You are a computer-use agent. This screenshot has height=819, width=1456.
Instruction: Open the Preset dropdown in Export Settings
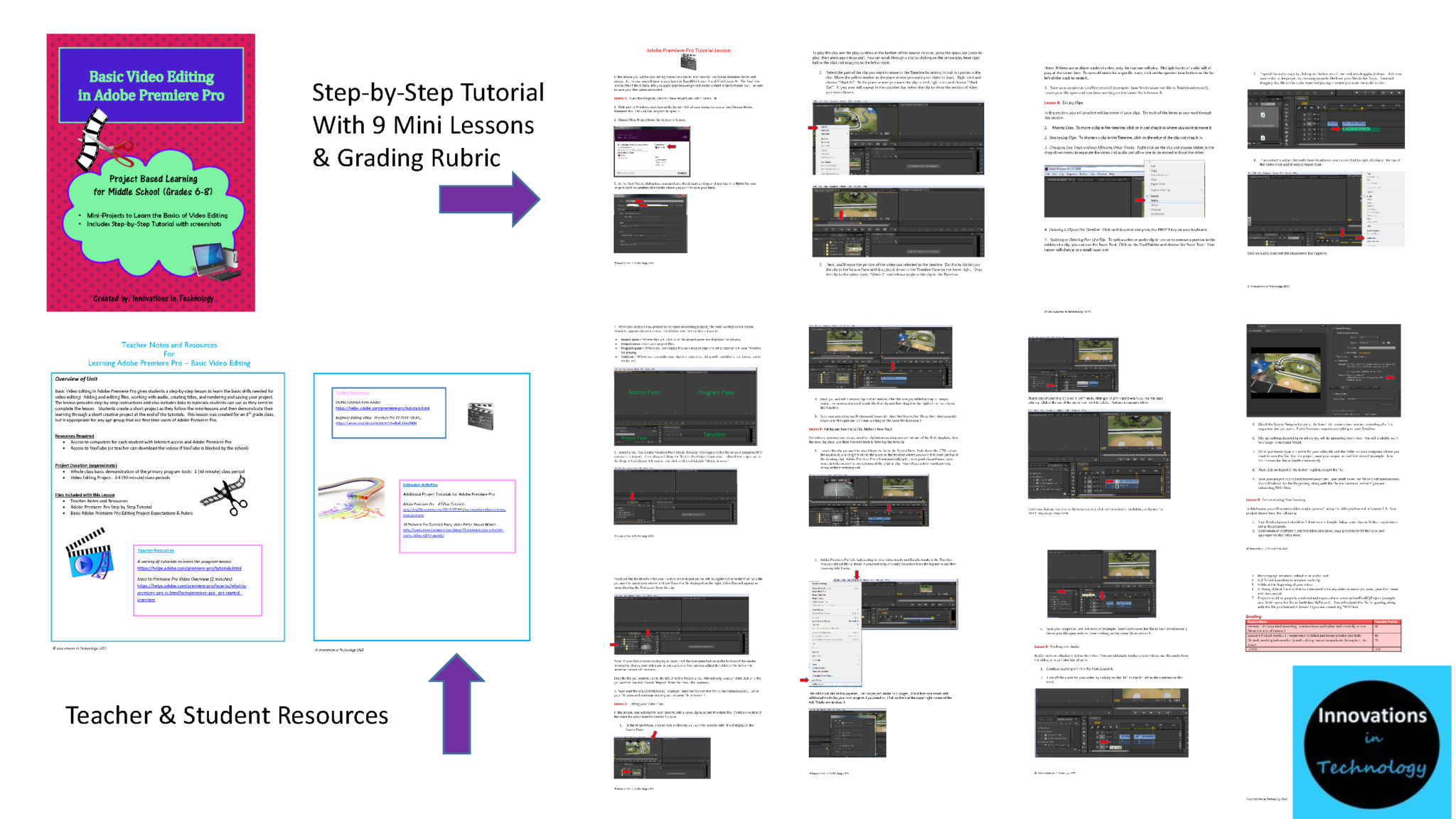tap(1369, 343)
